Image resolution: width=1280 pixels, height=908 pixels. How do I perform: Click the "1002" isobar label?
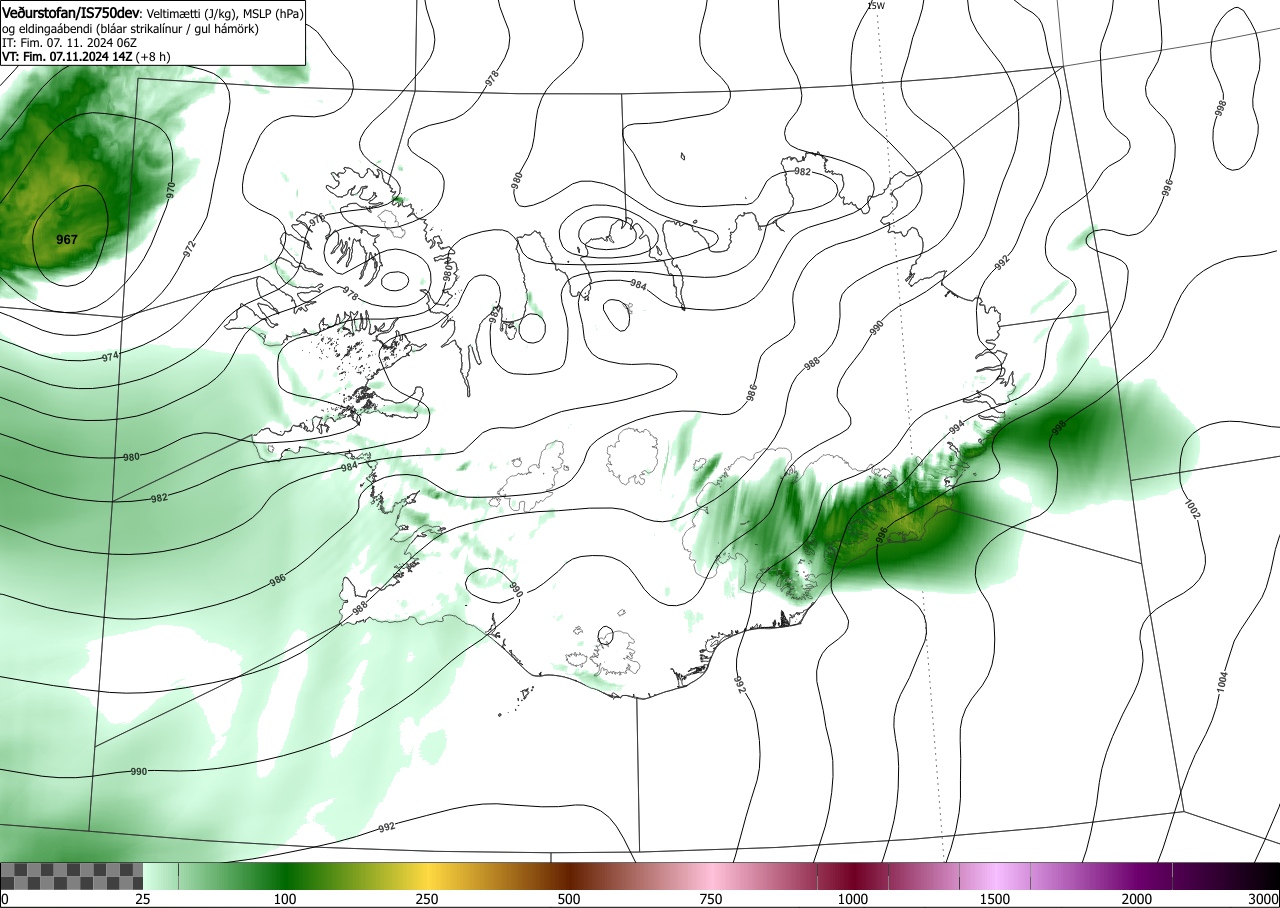point(1192,509)
